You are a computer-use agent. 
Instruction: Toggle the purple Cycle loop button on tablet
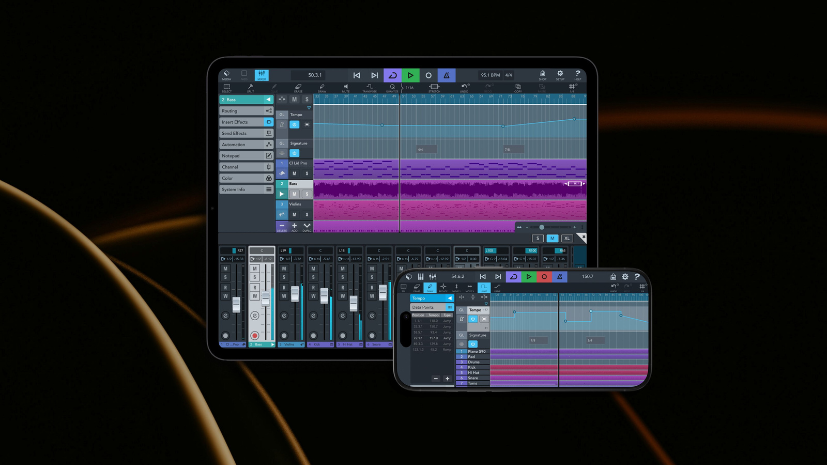[392, 75]
